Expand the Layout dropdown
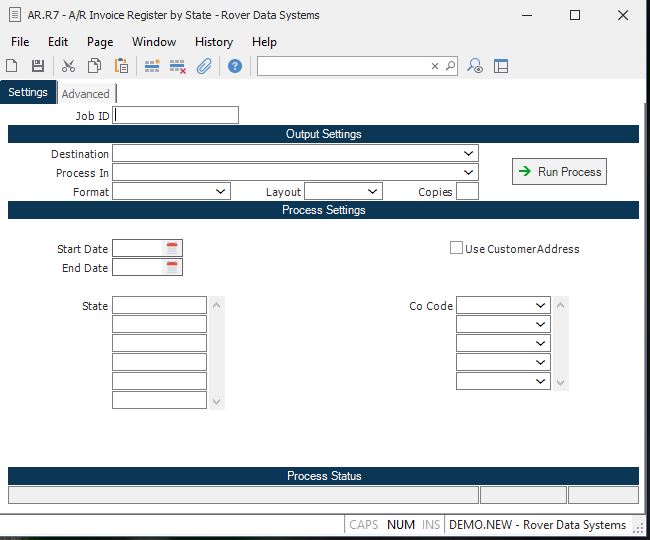This screenshot has width=650, height=540. [372, 191]
